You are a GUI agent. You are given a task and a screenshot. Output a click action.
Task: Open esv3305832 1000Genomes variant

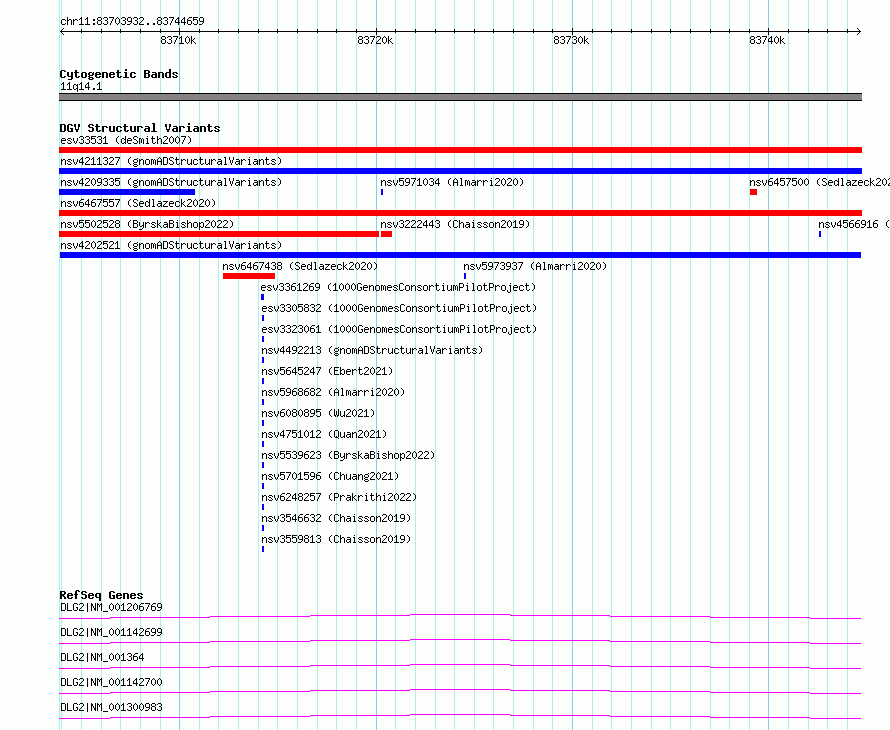tap(398, 308)
